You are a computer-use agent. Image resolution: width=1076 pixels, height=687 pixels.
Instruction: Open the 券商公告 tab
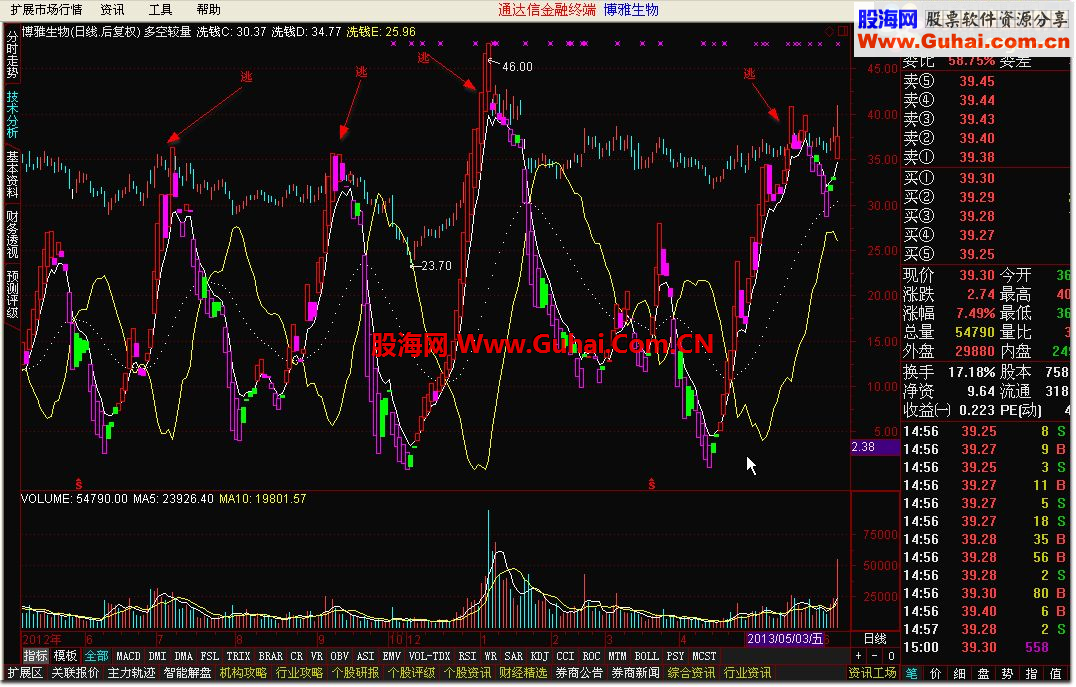point(579,673)
